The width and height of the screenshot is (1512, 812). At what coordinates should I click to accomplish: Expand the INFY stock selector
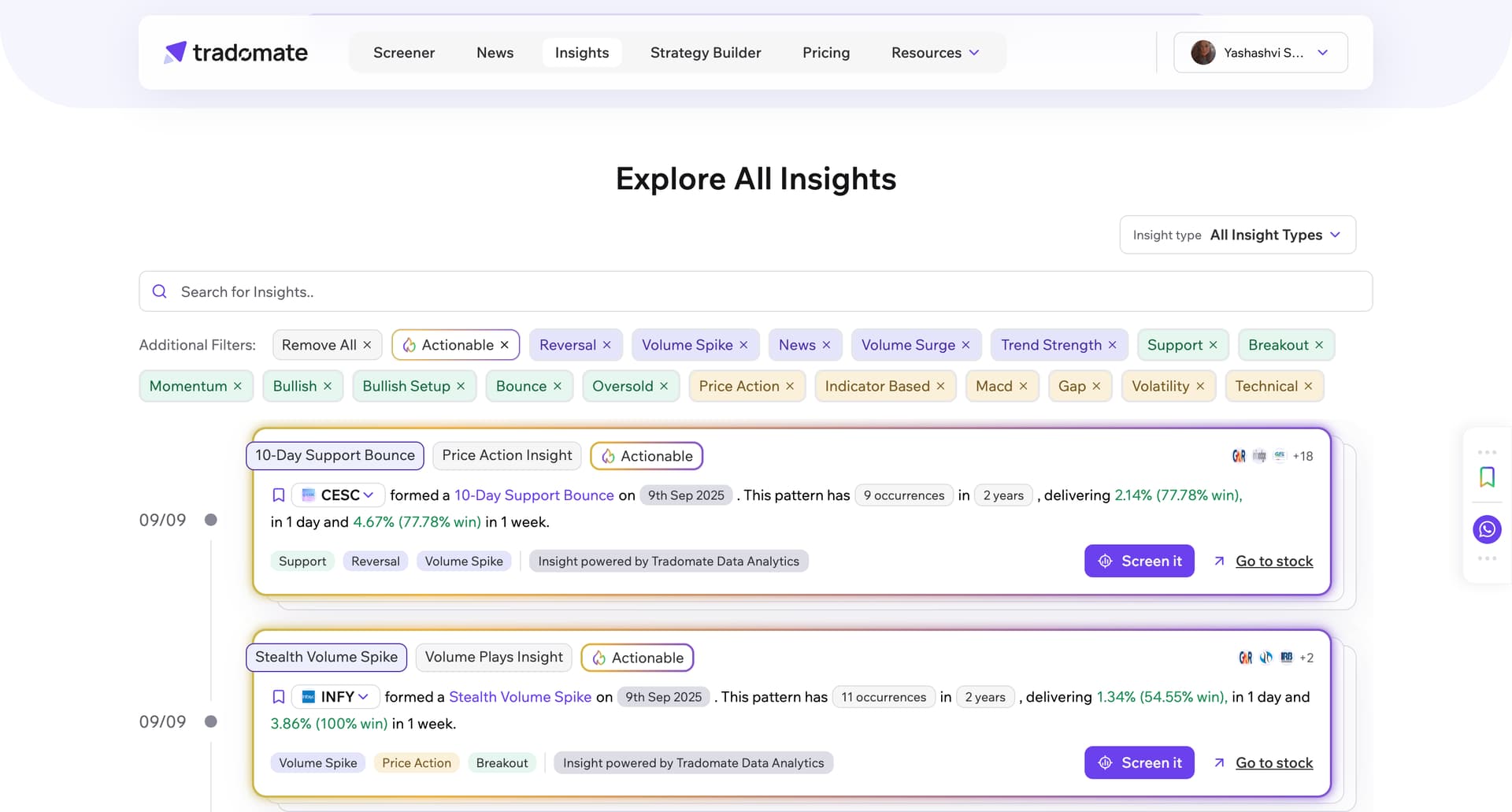click(336, 697)
